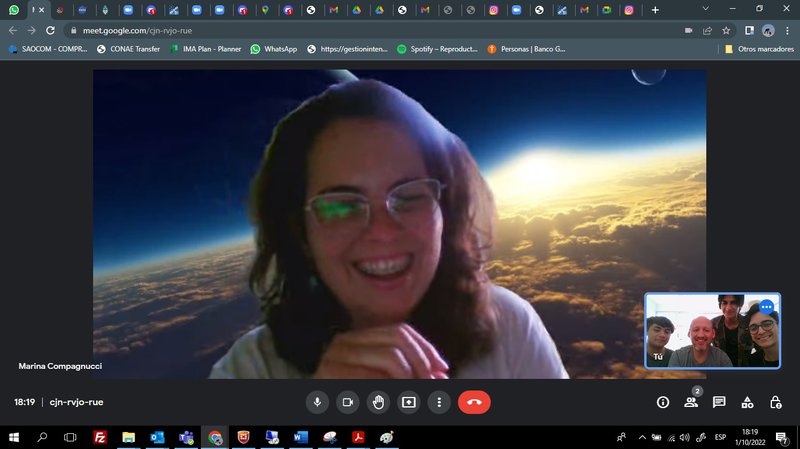800x449 pixels.
Task: Go forward in browser history
Action: 32,31
